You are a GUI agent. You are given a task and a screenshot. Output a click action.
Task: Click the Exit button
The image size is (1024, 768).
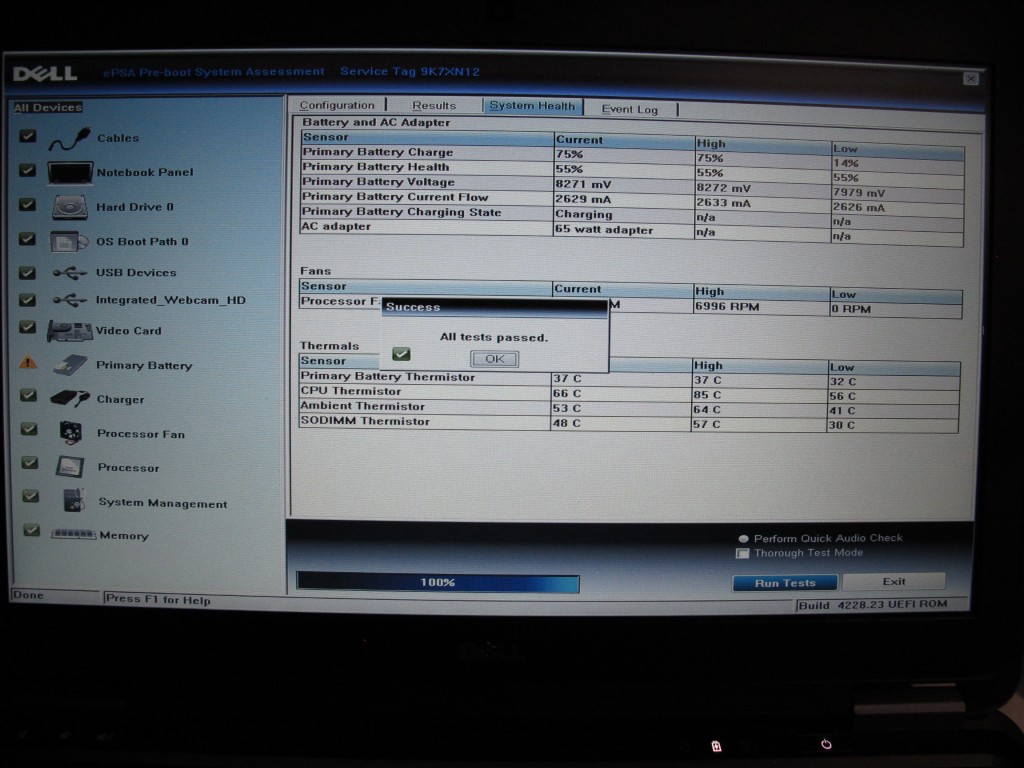tap(894, 581)
